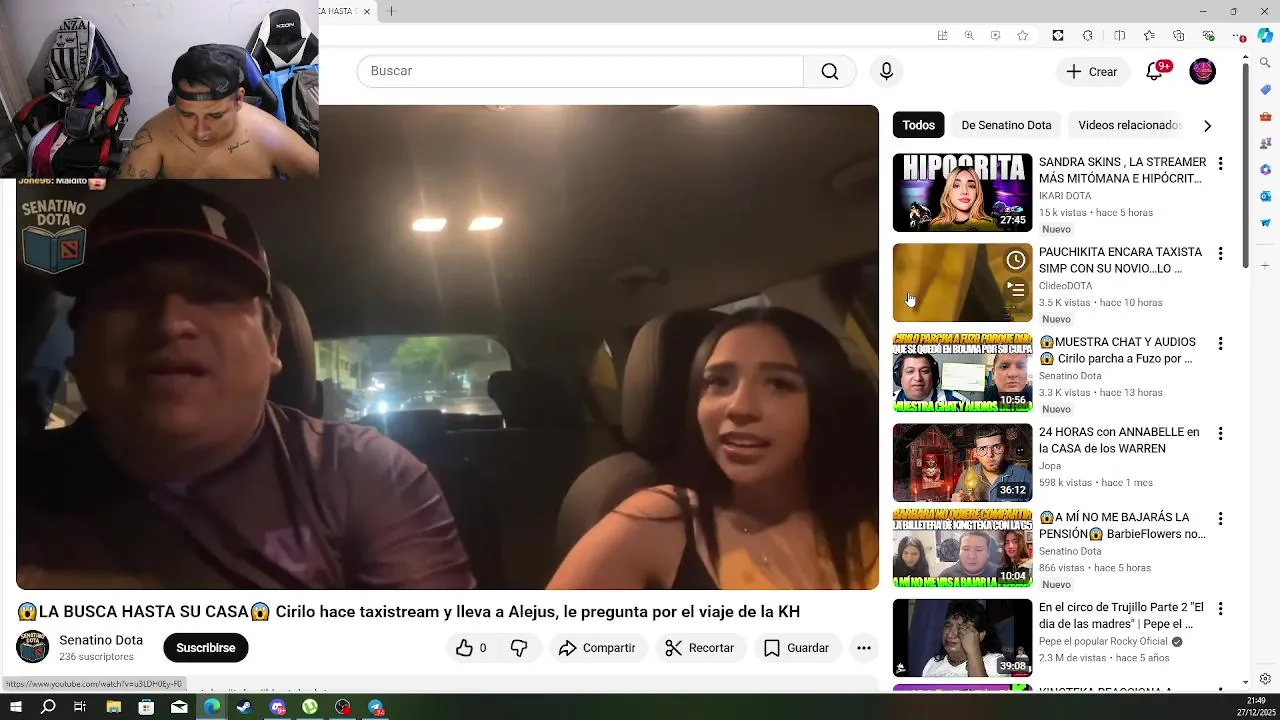This screenshot has height=720, width=1280.
Task: Close the current YouTube browser tab
Action: pyautogui.click(x=367, y=11)
